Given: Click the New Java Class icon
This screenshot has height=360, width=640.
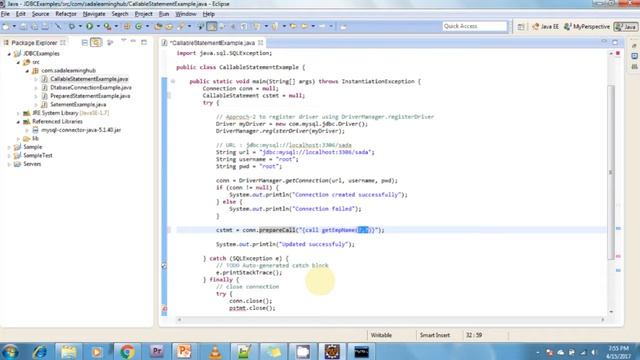Looking at the screenshot, I should (x=139, y=27).
